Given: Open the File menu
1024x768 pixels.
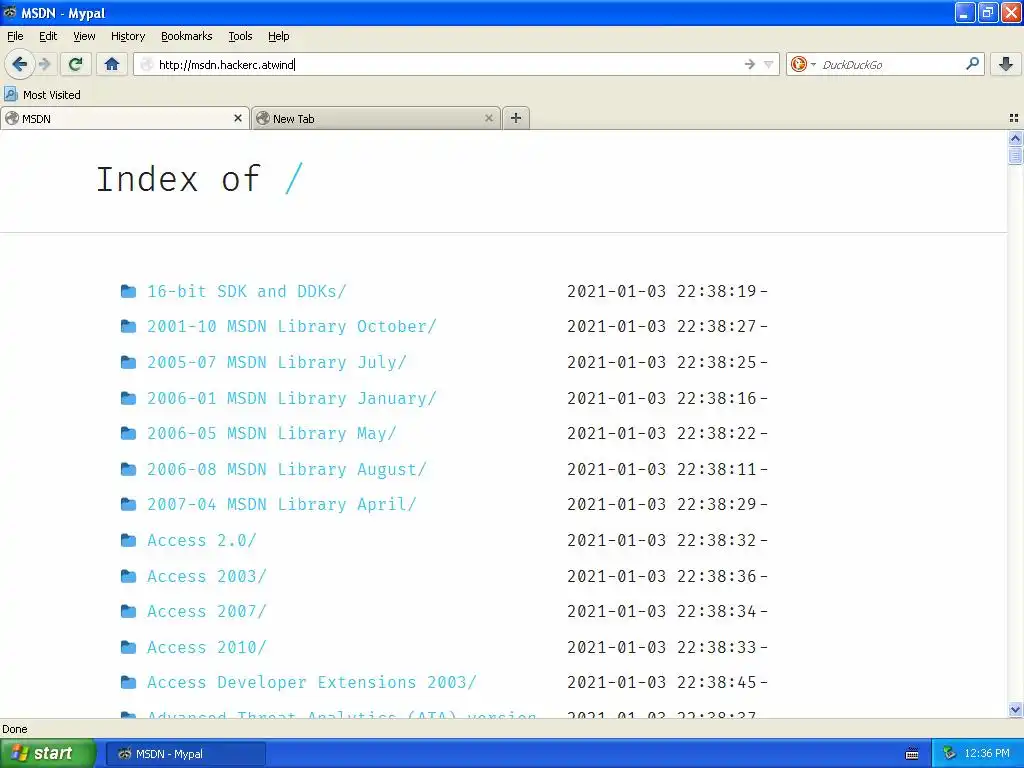Looking at the screenshot, I should [x=15, y=36].
